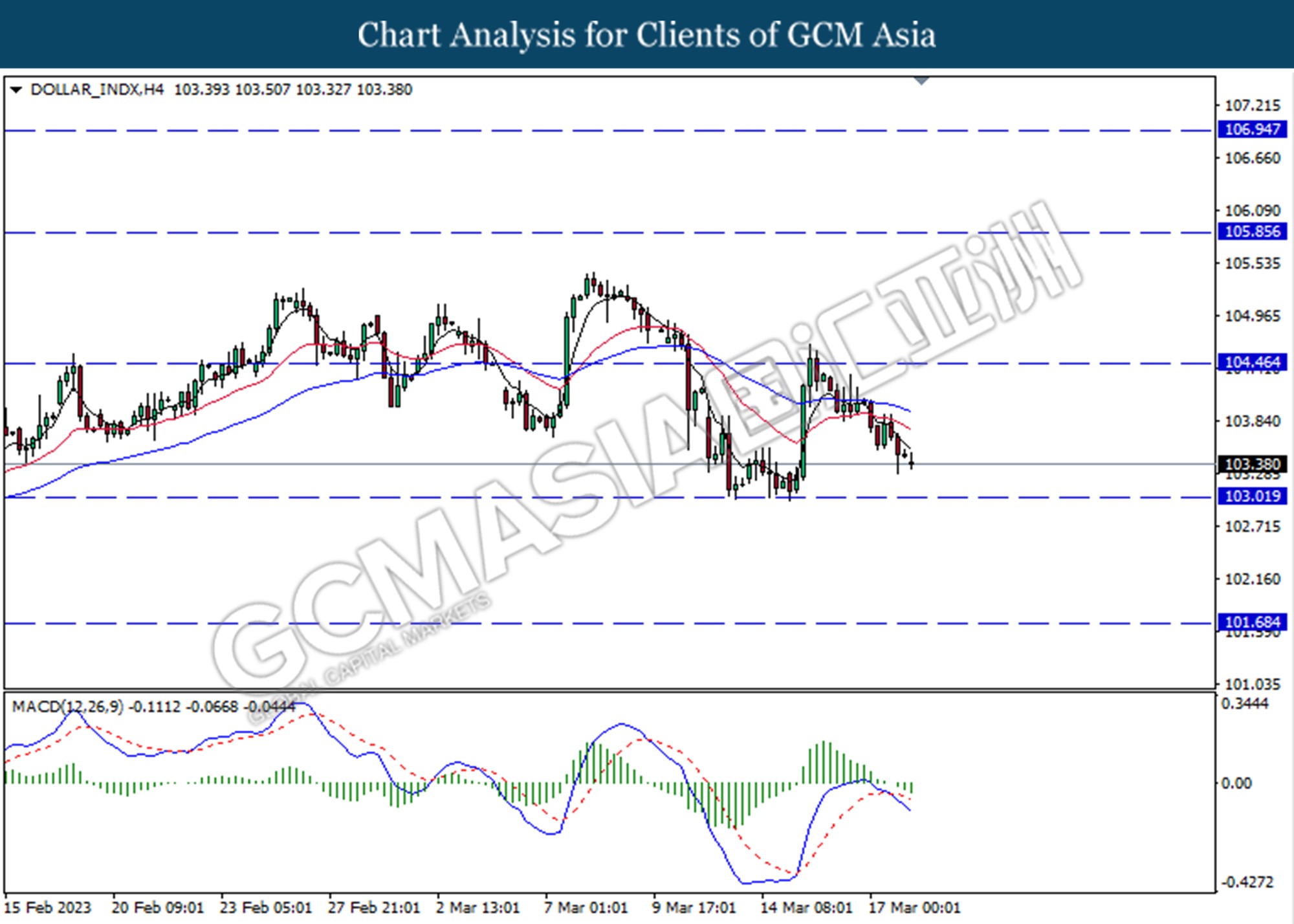
Task: Click the MACD(12,26,9) indicator label
Action: click(x=68, y=707)
